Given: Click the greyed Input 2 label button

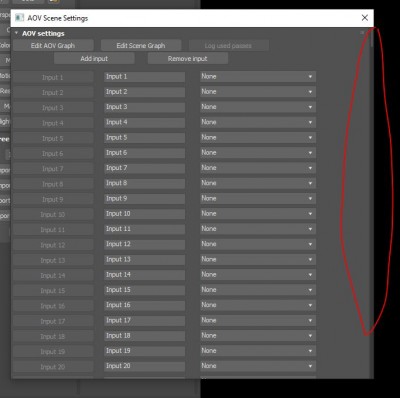Looking at the screenshot, I should [53, 92].
